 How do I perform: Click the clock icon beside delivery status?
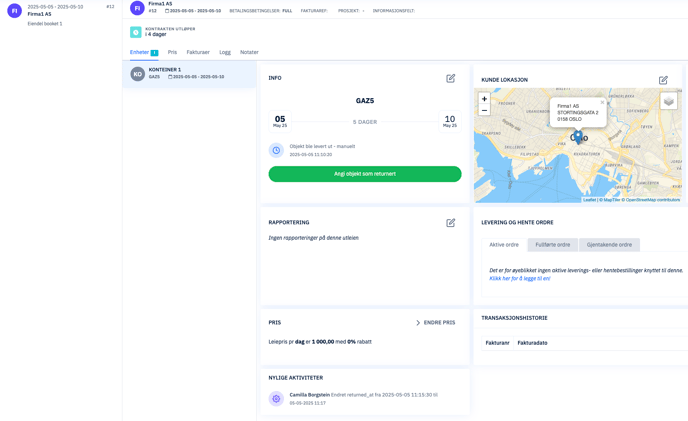point(276,150)
